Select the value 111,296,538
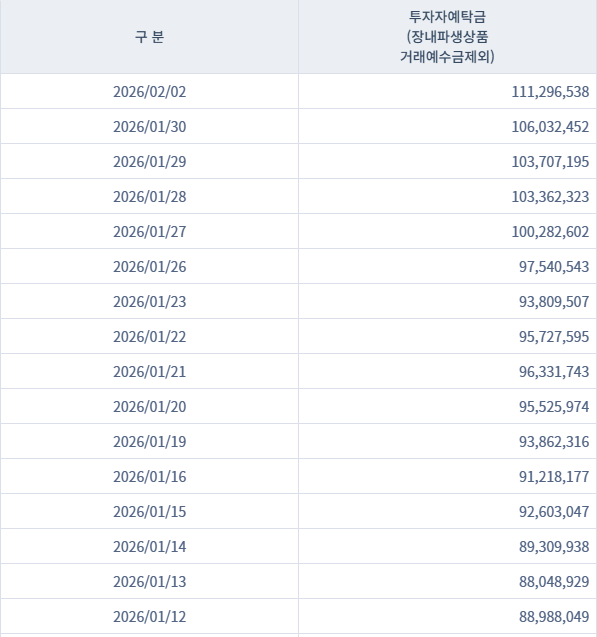 click(550, 92)
